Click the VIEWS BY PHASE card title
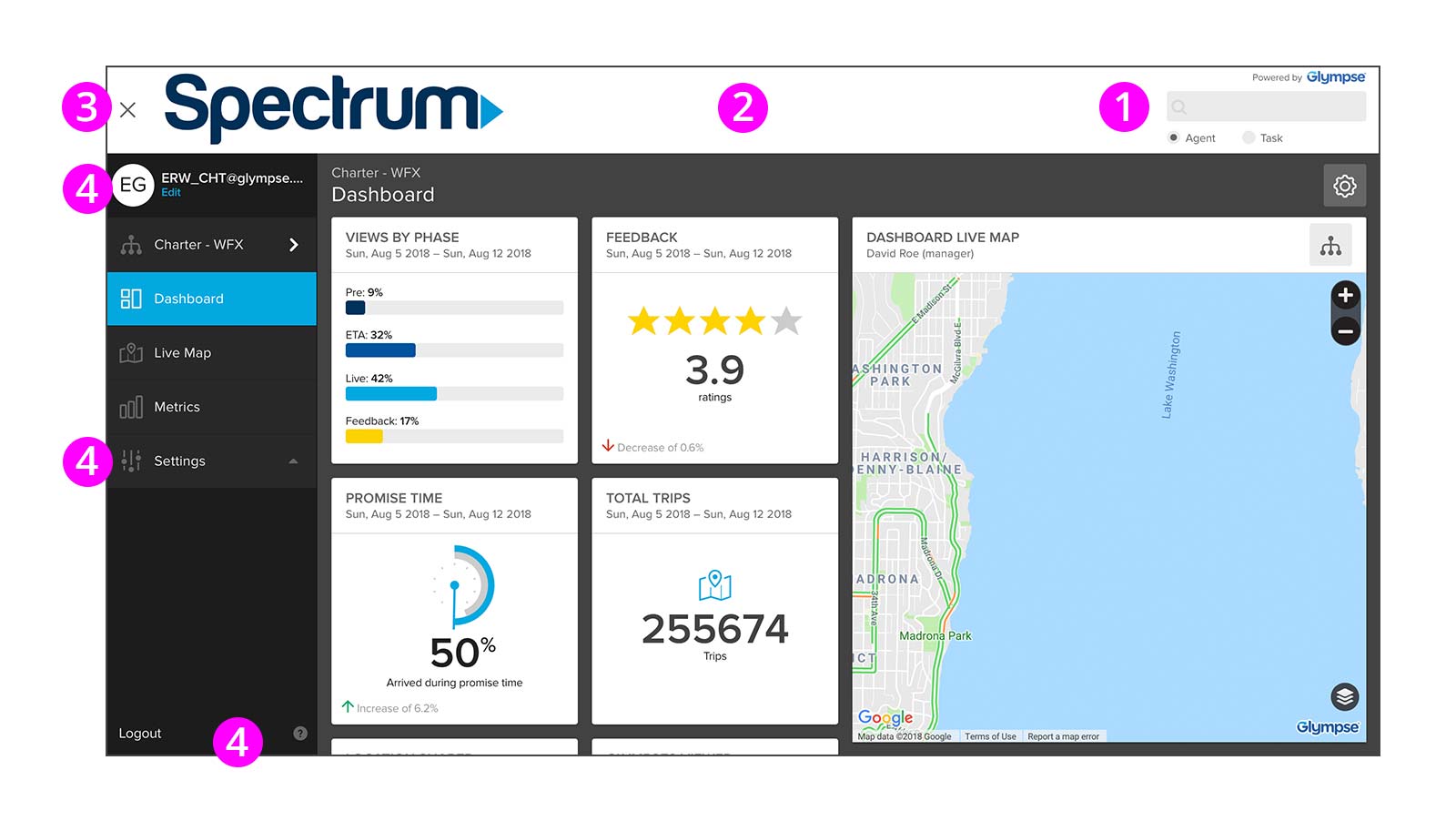Viewport: 1456px width, 821px height. [402, 238]
